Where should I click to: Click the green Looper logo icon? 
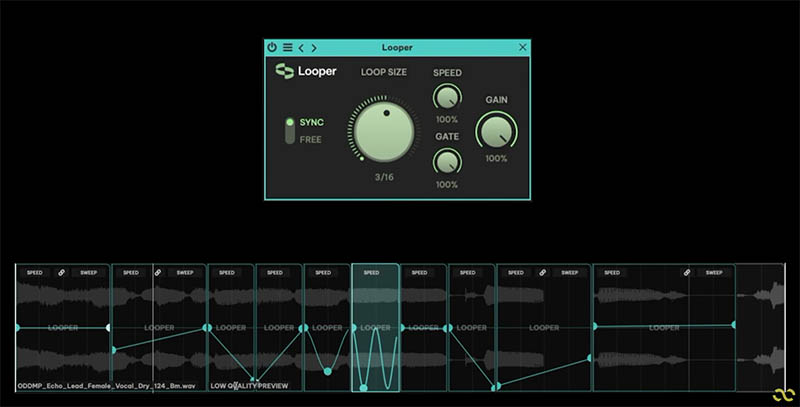284,71
